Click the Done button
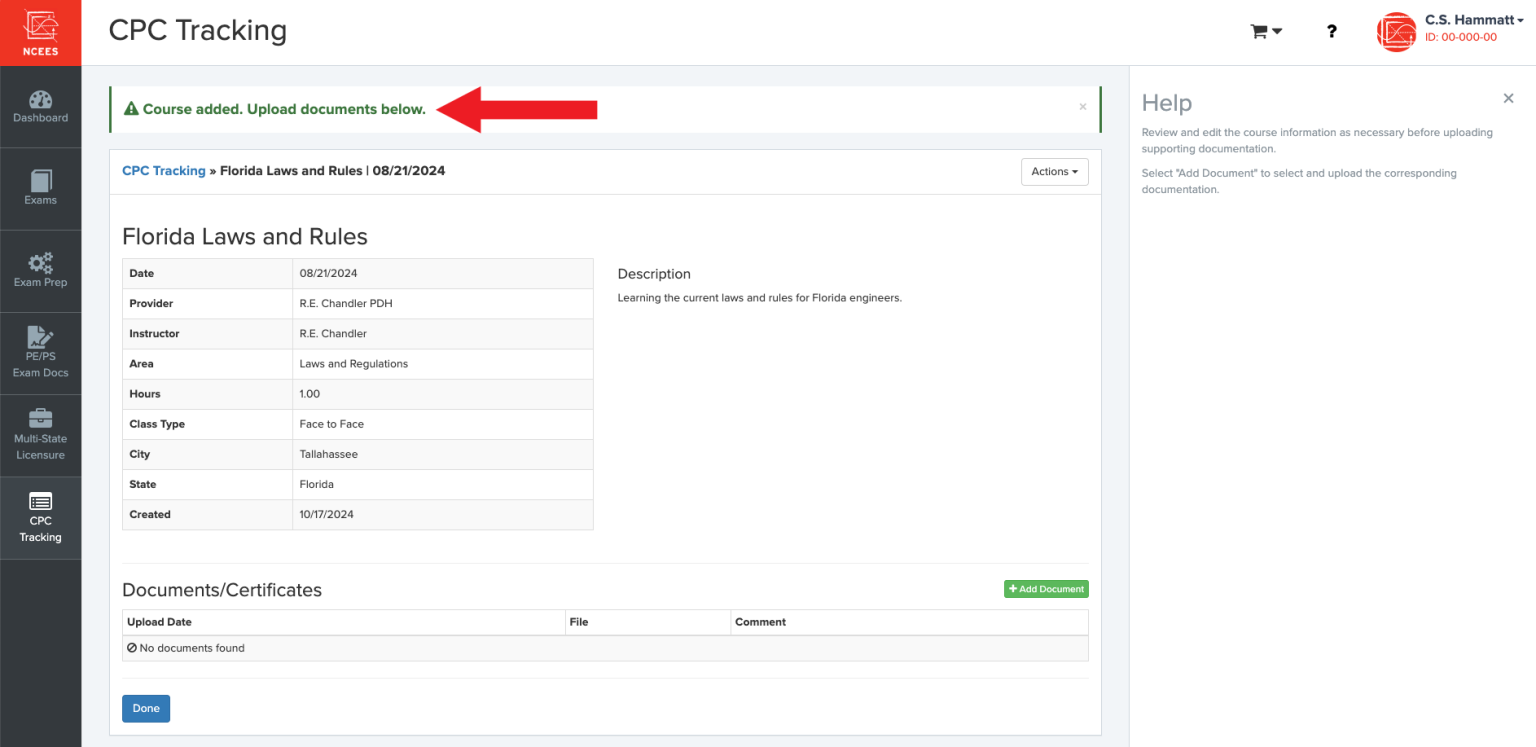This screenshot has height=747, width=1536. click(146, 708)
